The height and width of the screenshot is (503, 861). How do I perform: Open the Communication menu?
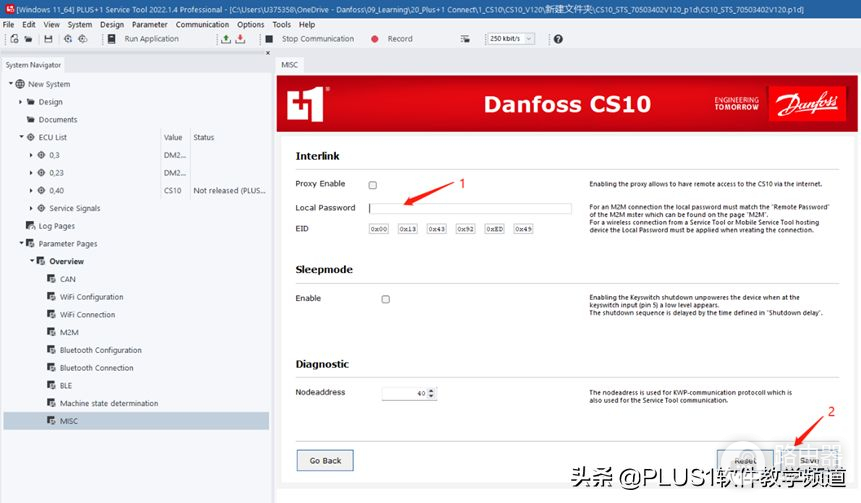point(202,24)
